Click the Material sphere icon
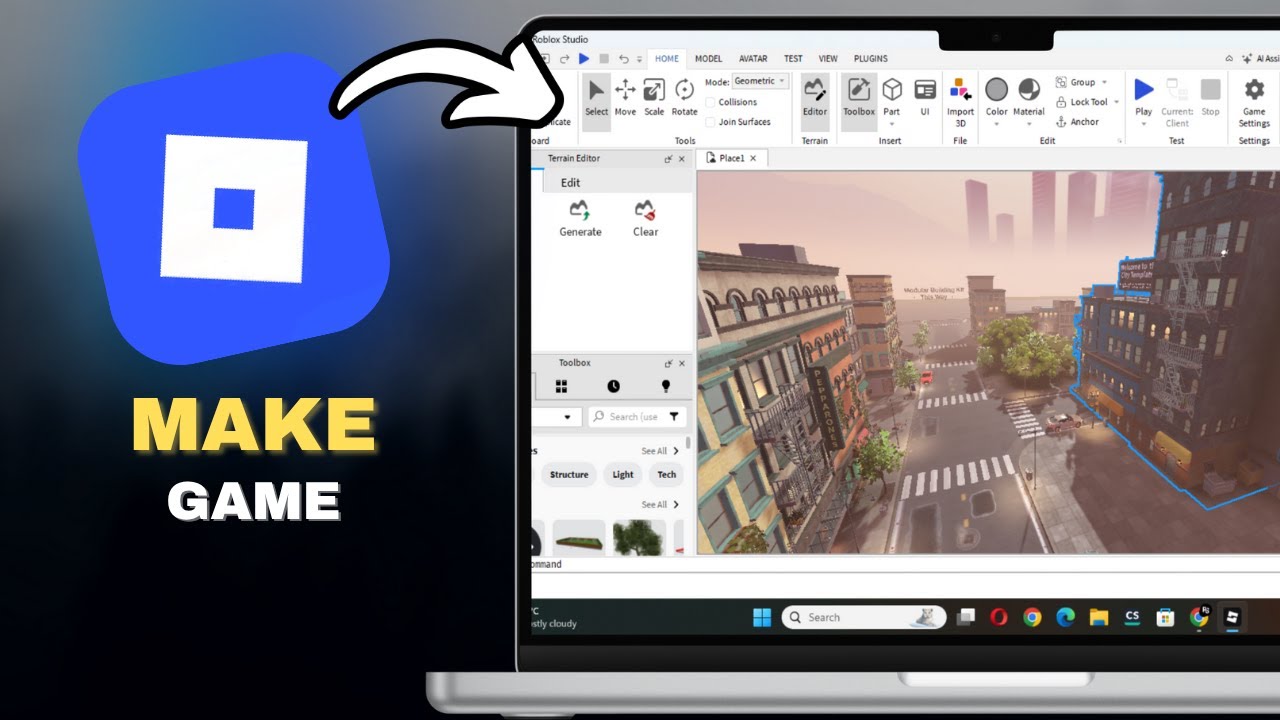Viewport: 1280px width, 720px height. click(x=1029, y=90)
